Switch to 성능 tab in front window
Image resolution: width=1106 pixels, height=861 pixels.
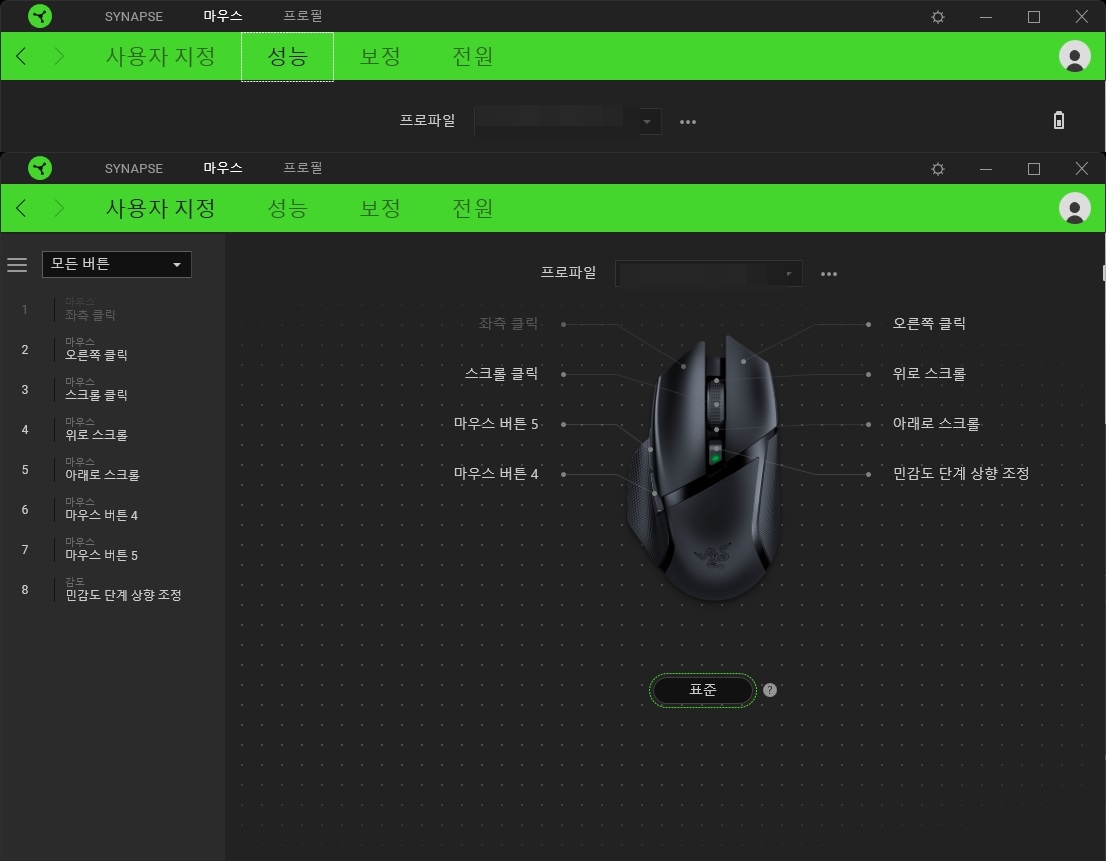[x=287, y=208]
